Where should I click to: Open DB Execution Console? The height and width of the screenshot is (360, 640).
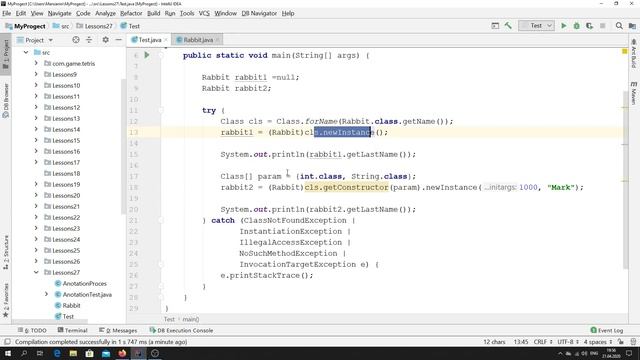[x=181, y=330]
